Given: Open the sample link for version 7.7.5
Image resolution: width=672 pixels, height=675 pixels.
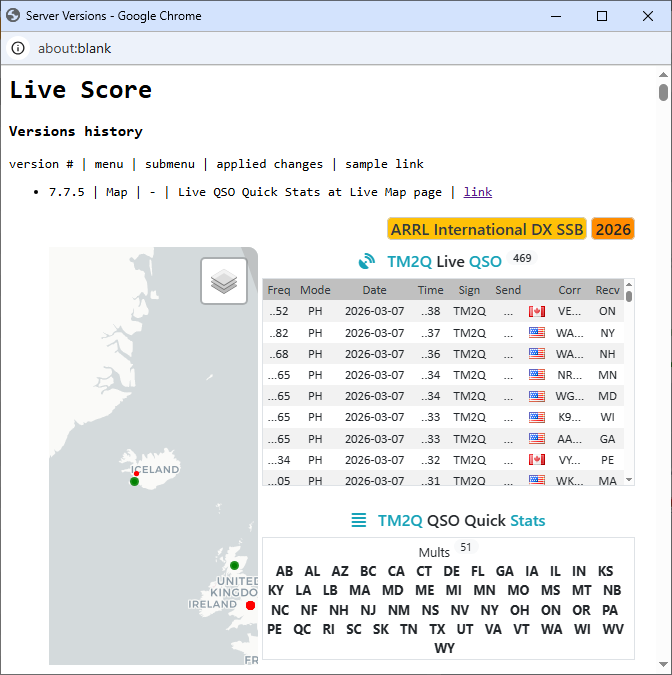Looking at the screenshot, I should click(477, 192).
